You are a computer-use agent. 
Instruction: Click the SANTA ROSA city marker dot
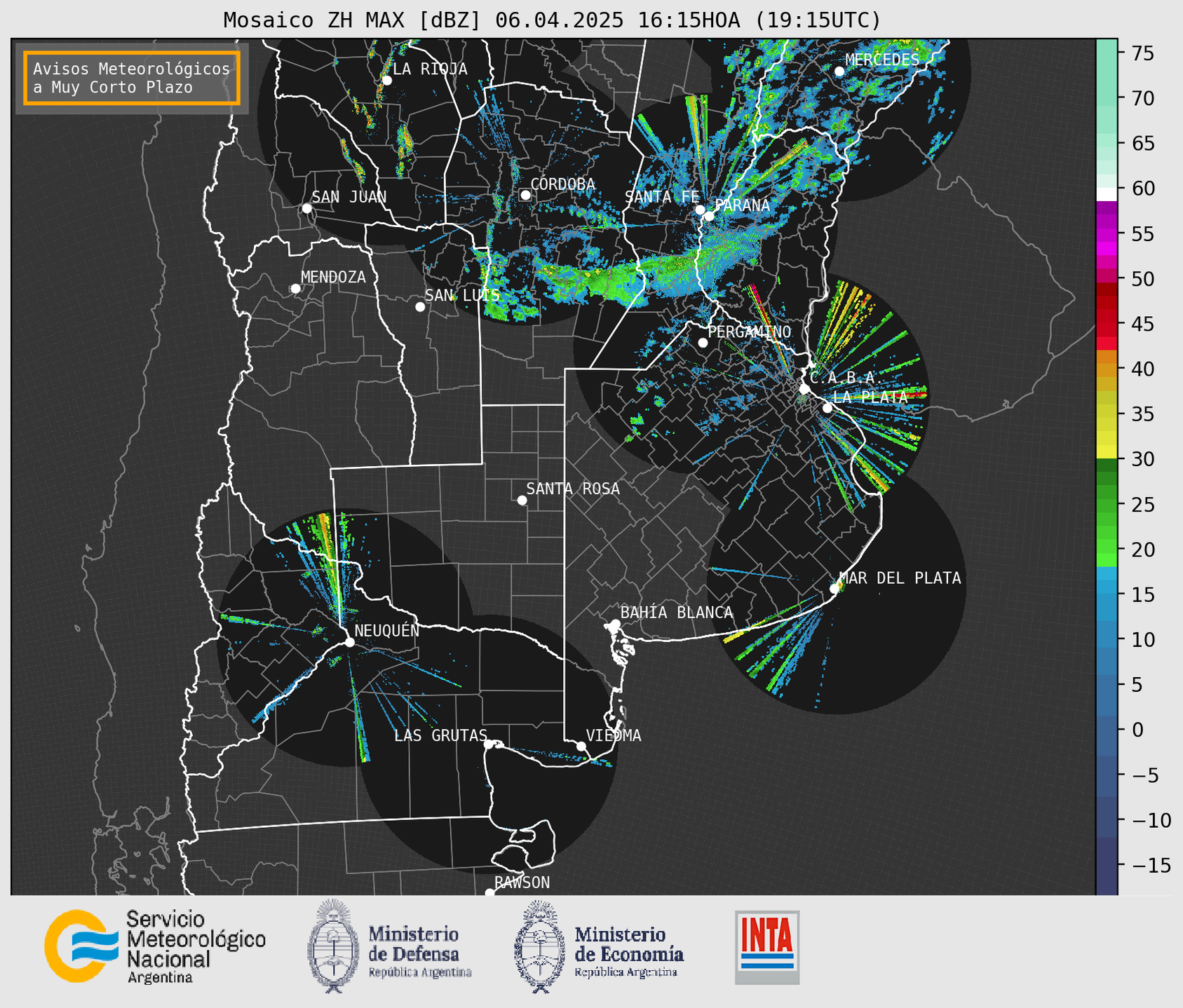[x=522, y=500]
